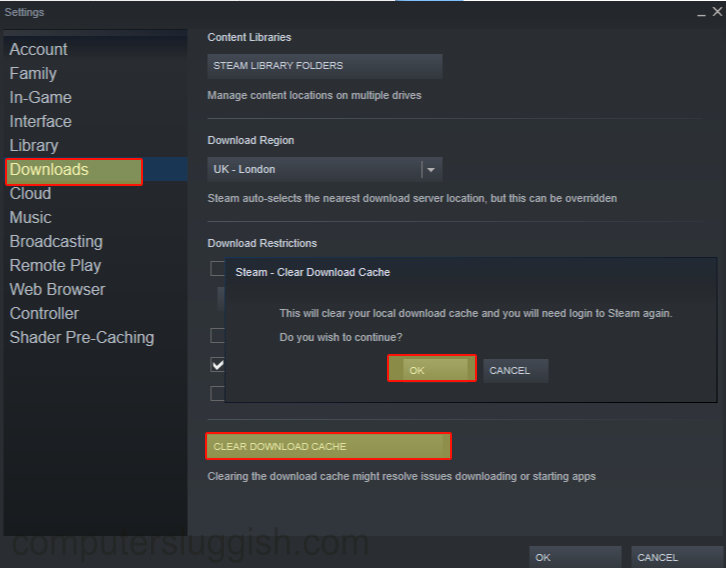
Task: Click 'This will clear your local download cache' message
Action: point(476,313)
